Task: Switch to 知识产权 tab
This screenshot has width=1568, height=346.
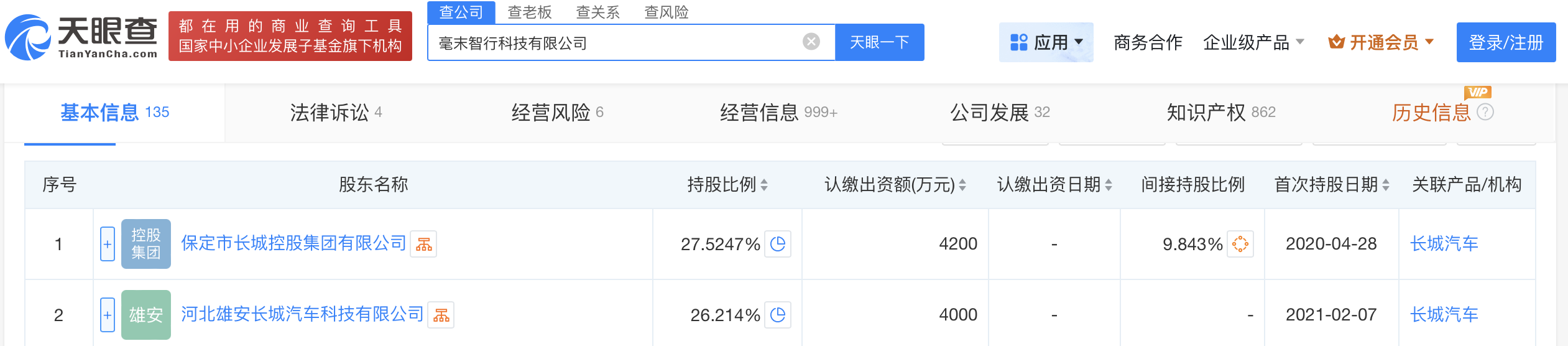Action: [1221, 113]
